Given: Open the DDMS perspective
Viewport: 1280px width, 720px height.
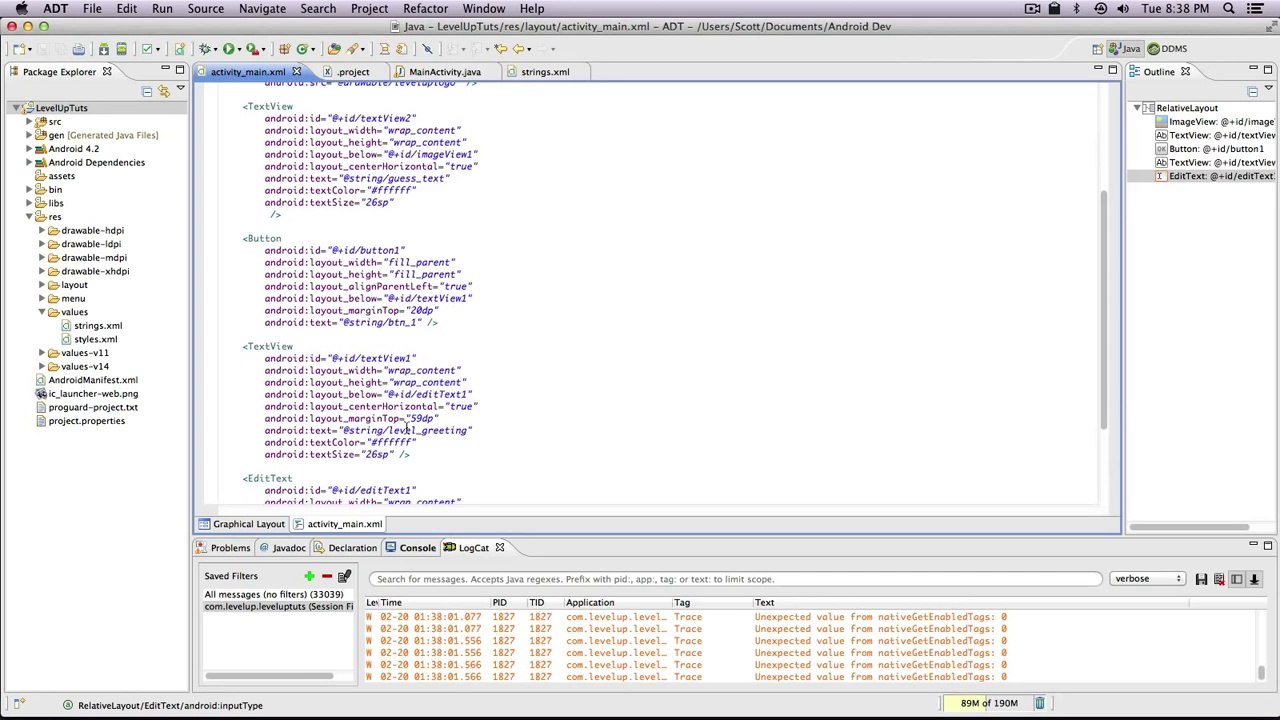Looking at the screenshot, I should 1167,49.
